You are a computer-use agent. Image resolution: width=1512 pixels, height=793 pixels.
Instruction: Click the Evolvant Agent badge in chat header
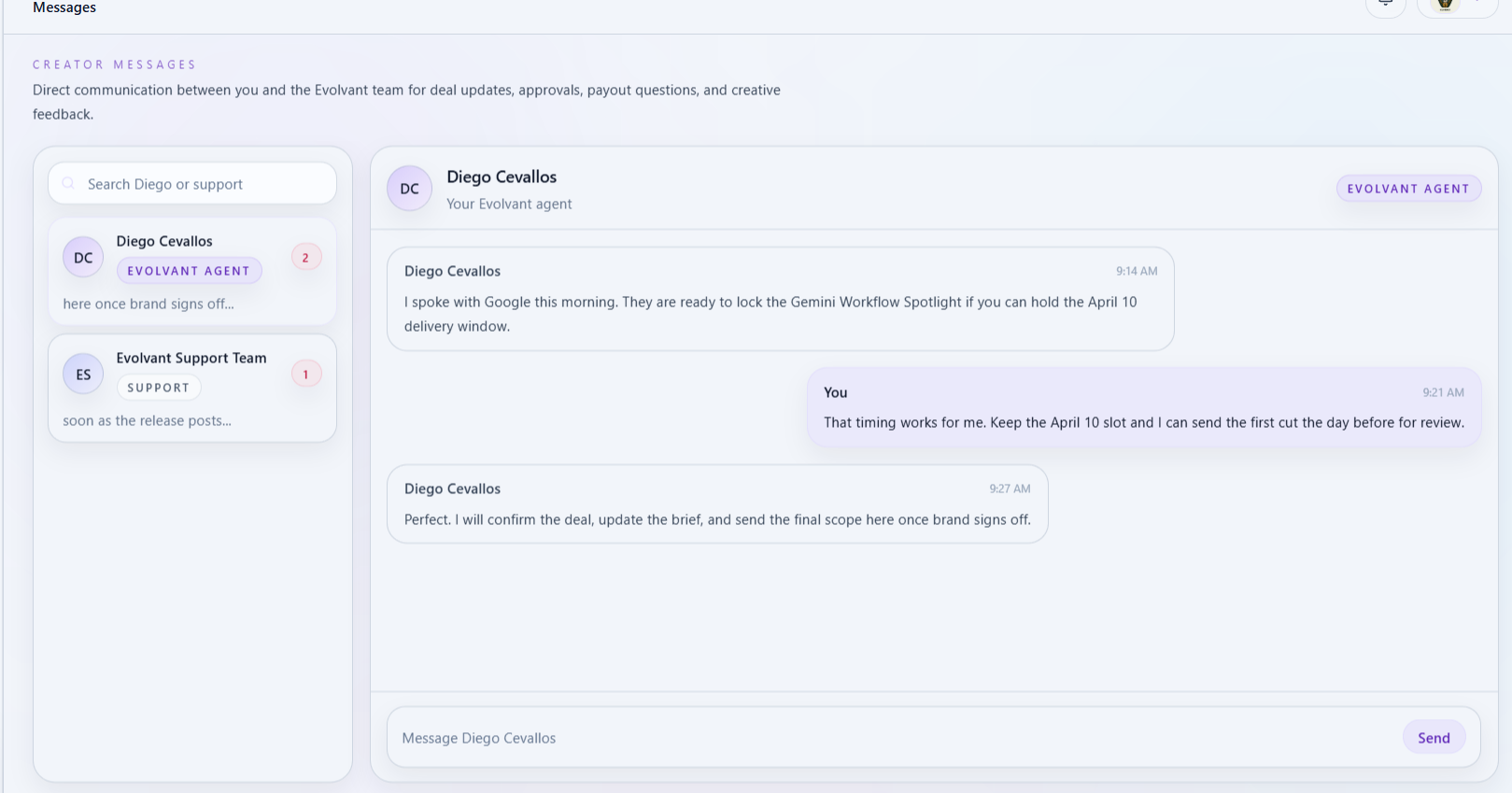click(x=1407, y=189)
